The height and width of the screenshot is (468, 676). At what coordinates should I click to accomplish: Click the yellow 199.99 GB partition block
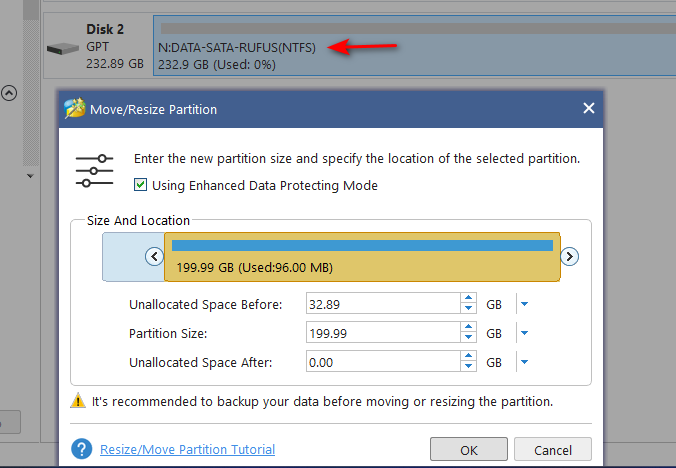(x=362, y=257)
